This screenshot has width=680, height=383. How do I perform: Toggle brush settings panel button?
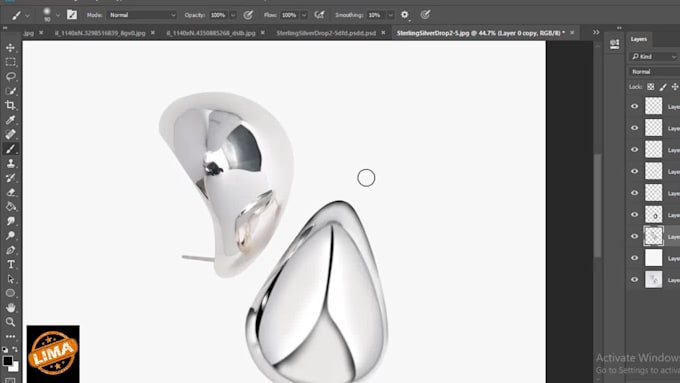point(72,15)
